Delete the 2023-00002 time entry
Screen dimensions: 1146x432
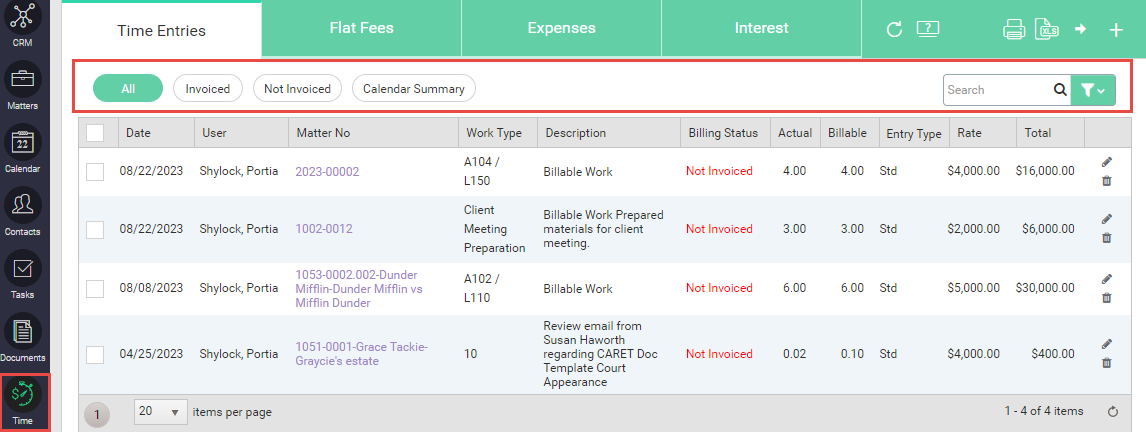[x=1107, y=181]
